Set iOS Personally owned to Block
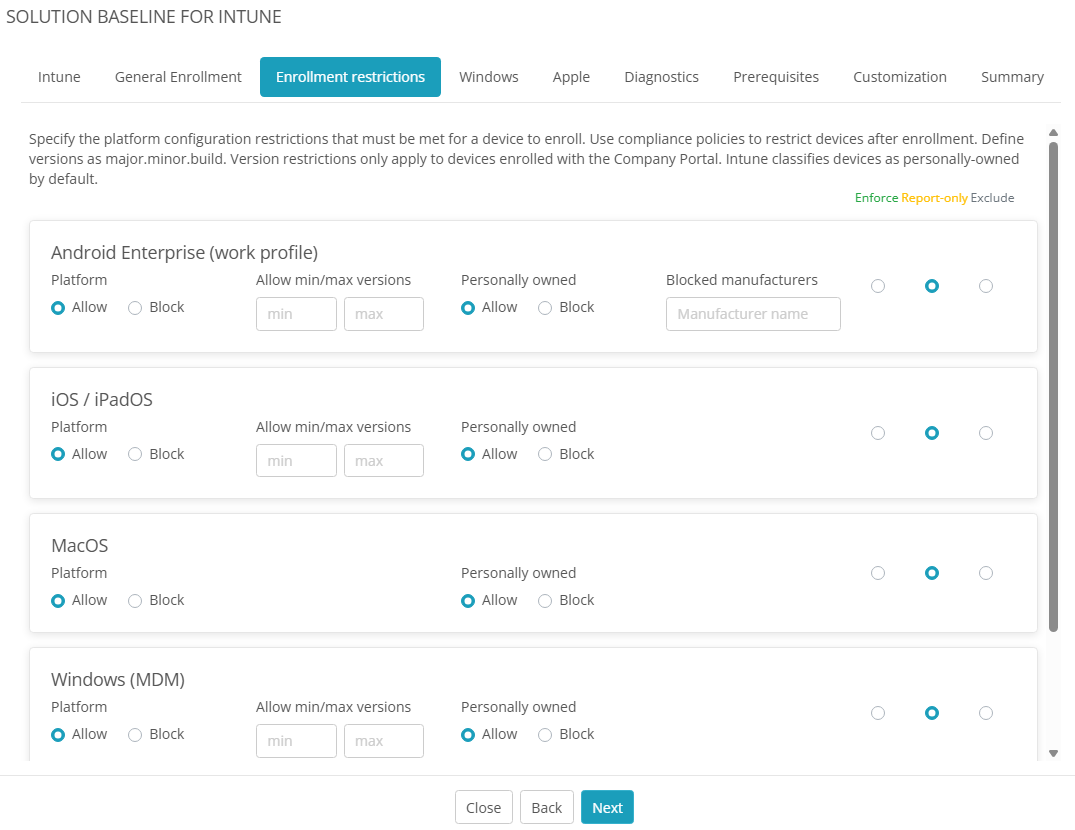The image size is (1075, 830). tap(545, 454)
